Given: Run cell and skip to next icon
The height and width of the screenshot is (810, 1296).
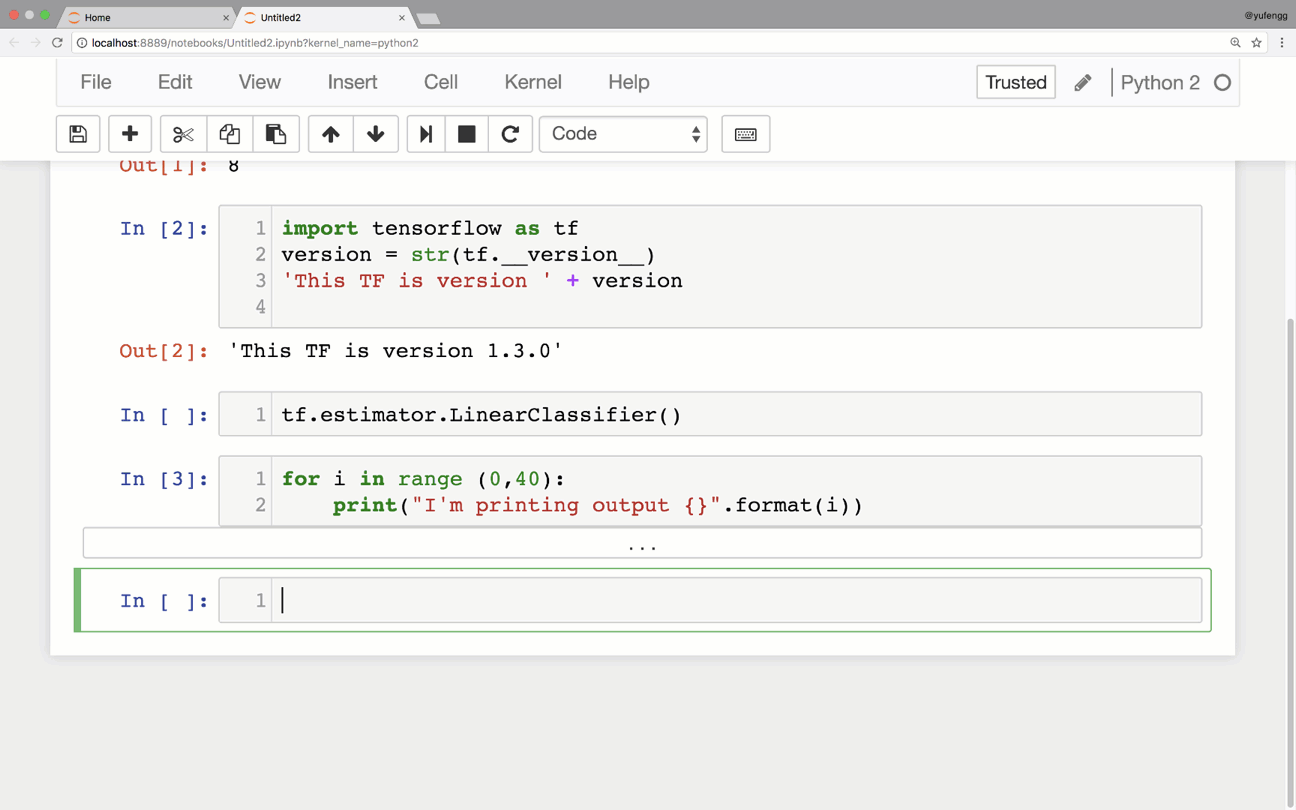Looking at the screenshot, I should (426, 134).
